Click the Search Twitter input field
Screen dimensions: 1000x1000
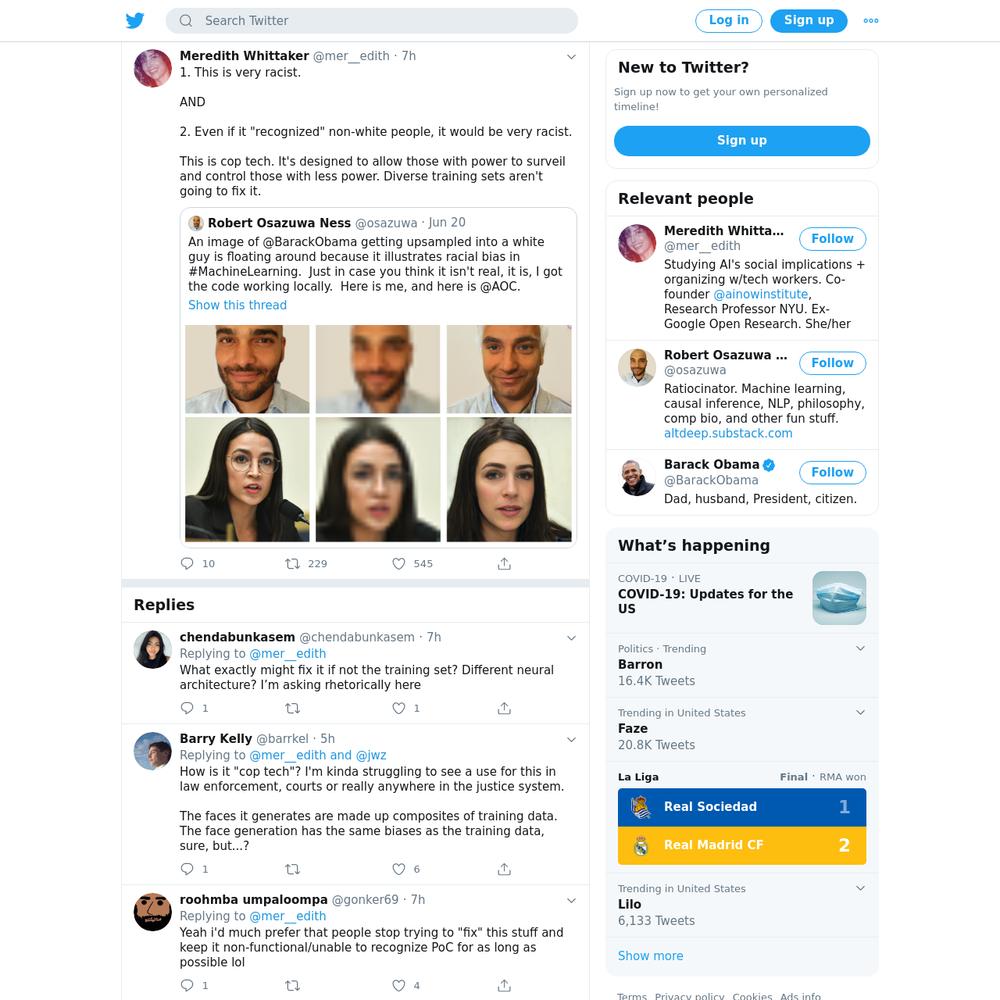[x=372, y=20]
